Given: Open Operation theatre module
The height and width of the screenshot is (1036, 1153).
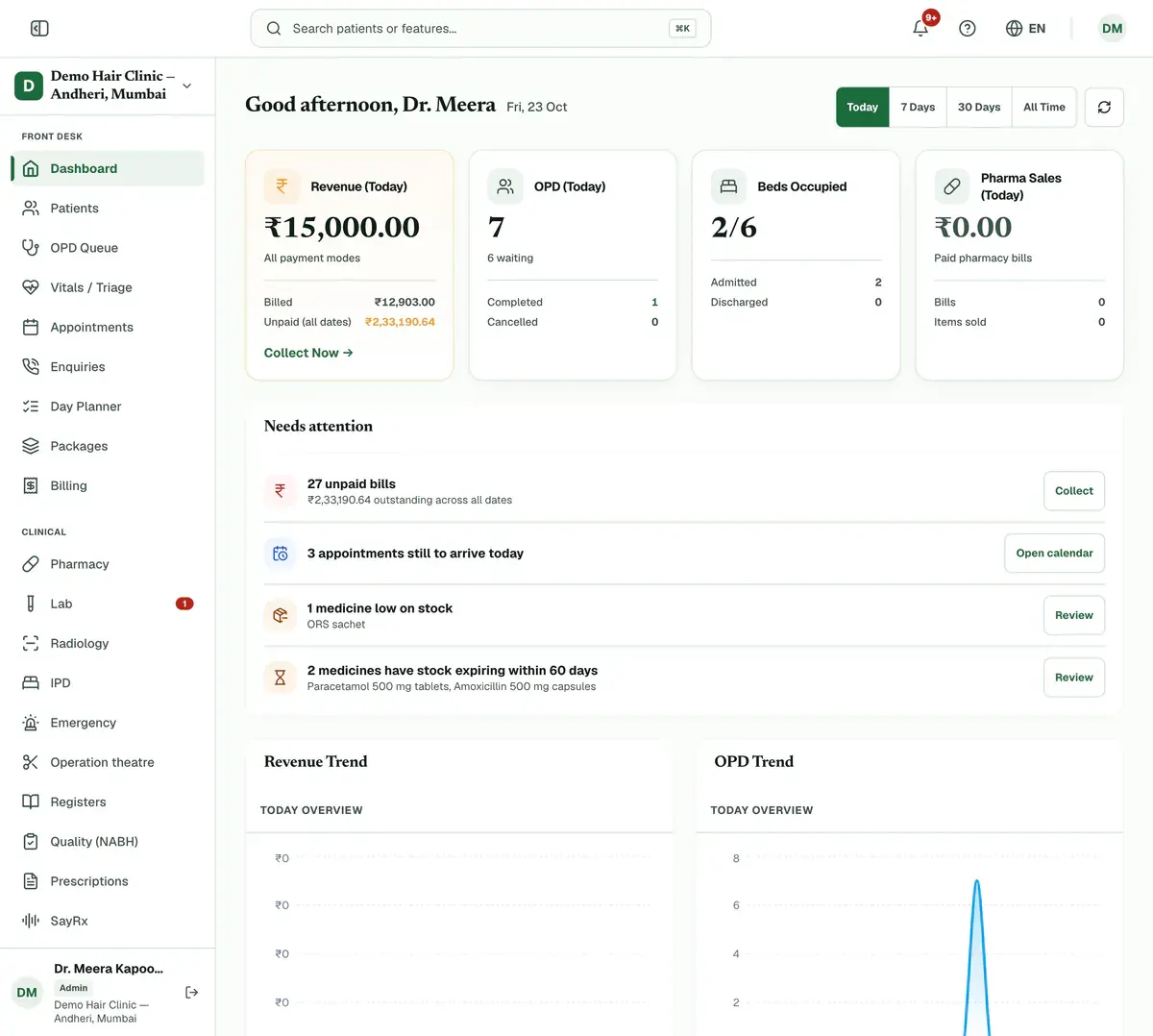Looking at the screenshot, I should [x=108, y=762].
